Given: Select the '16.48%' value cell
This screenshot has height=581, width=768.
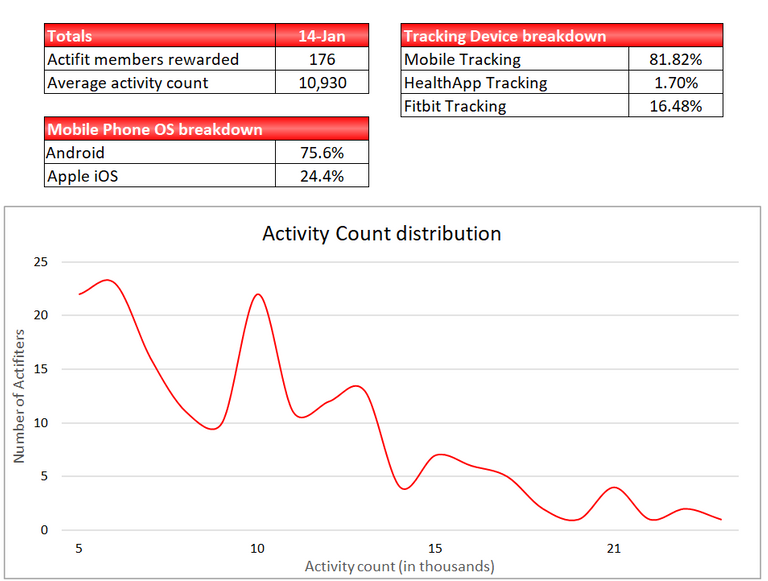Looking at the screenshot, I should [675, 105].
